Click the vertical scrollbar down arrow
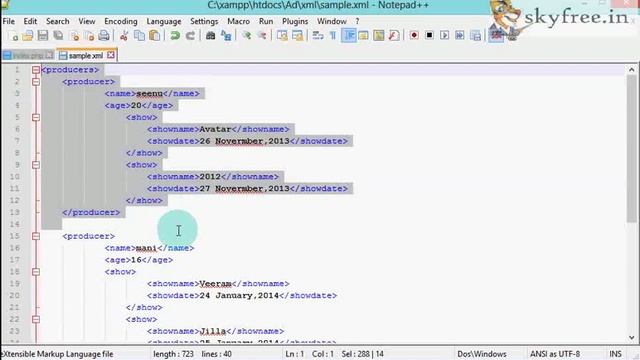The height and width of the screenshot is (360, 640). point(632,338)
